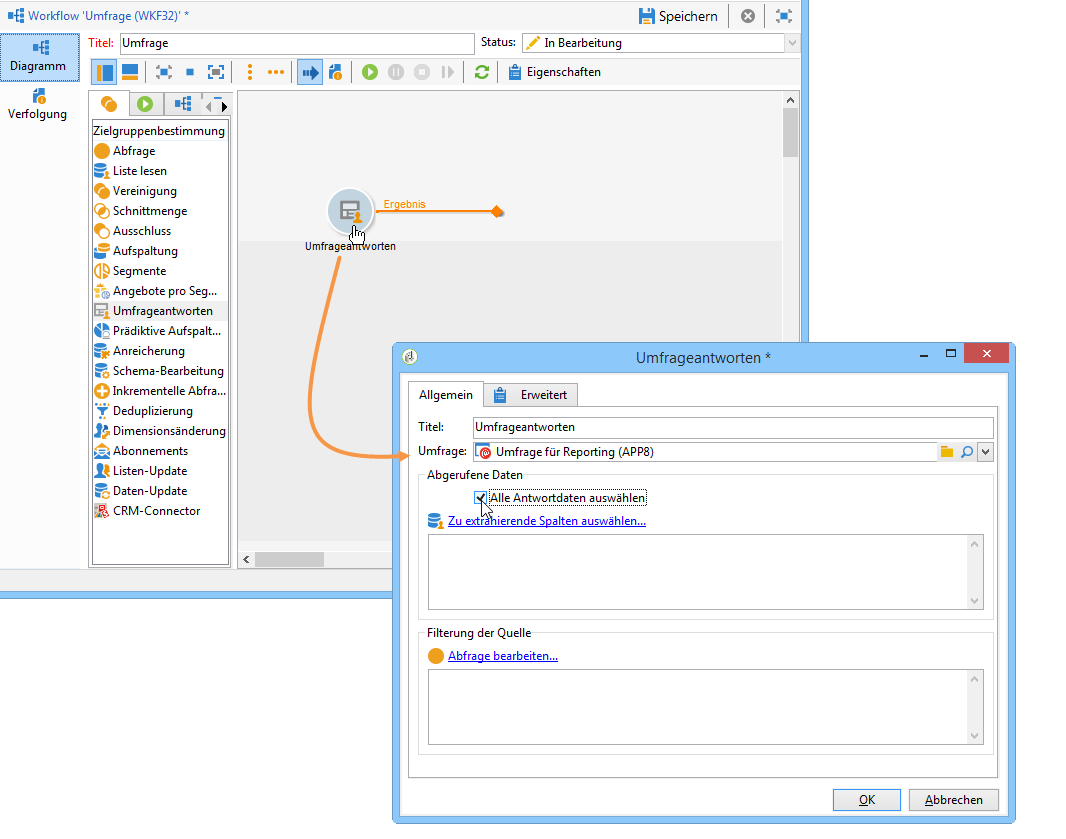1066x839 pixels.
Task: Confirm the dialog with OK
Action: pyautogui.click(x=867, y=800)
